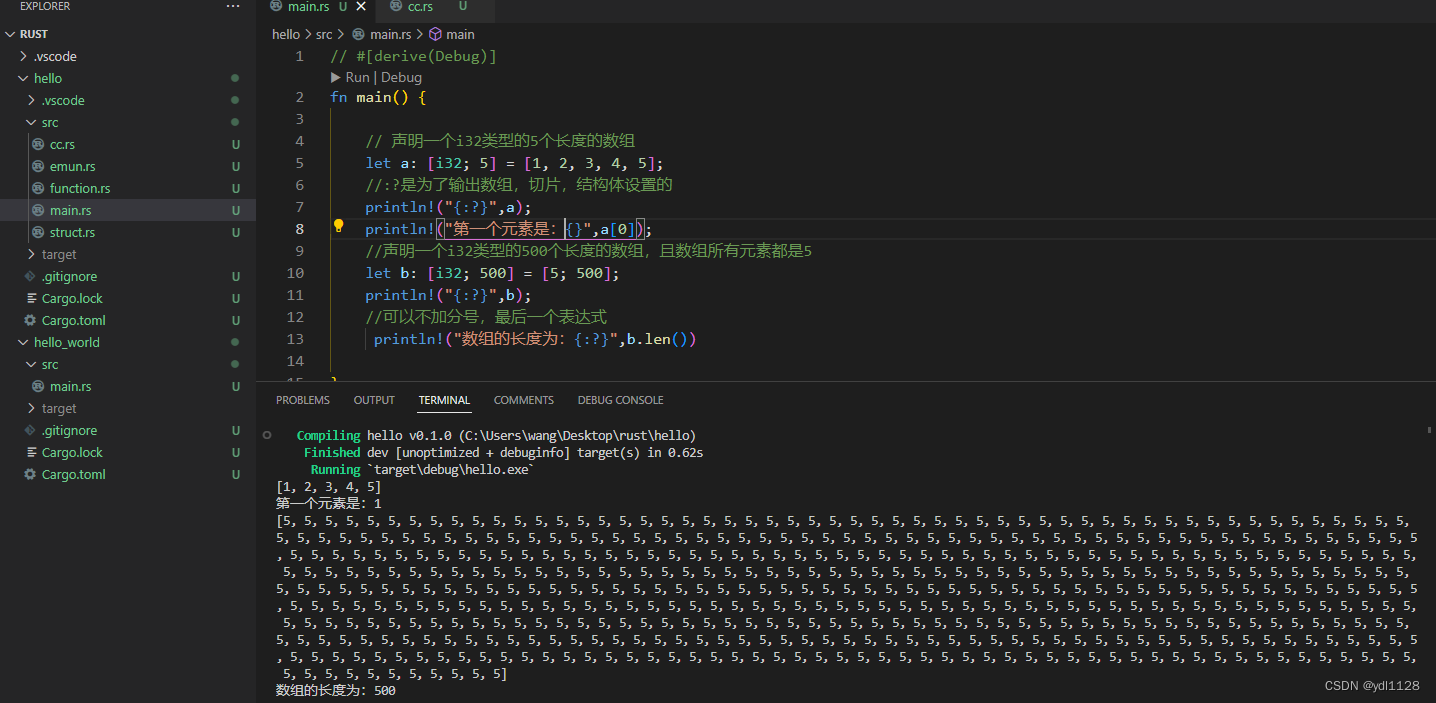Open the OUTPUT panel
Viewport: 1436px width, 703px height.
(374, 400)
